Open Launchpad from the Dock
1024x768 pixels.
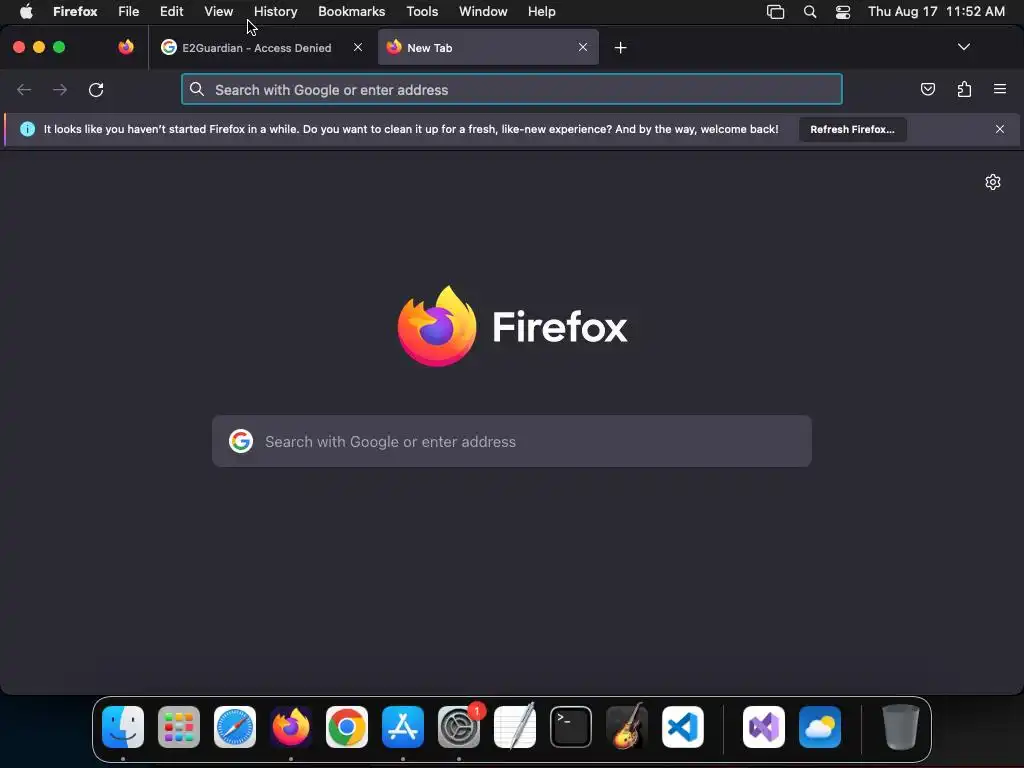tap(179, 727)
